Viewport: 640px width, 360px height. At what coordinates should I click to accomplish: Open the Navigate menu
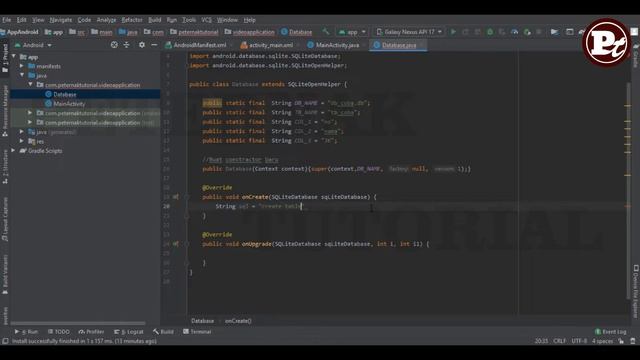pyautogui.click(x=60, y=20)
